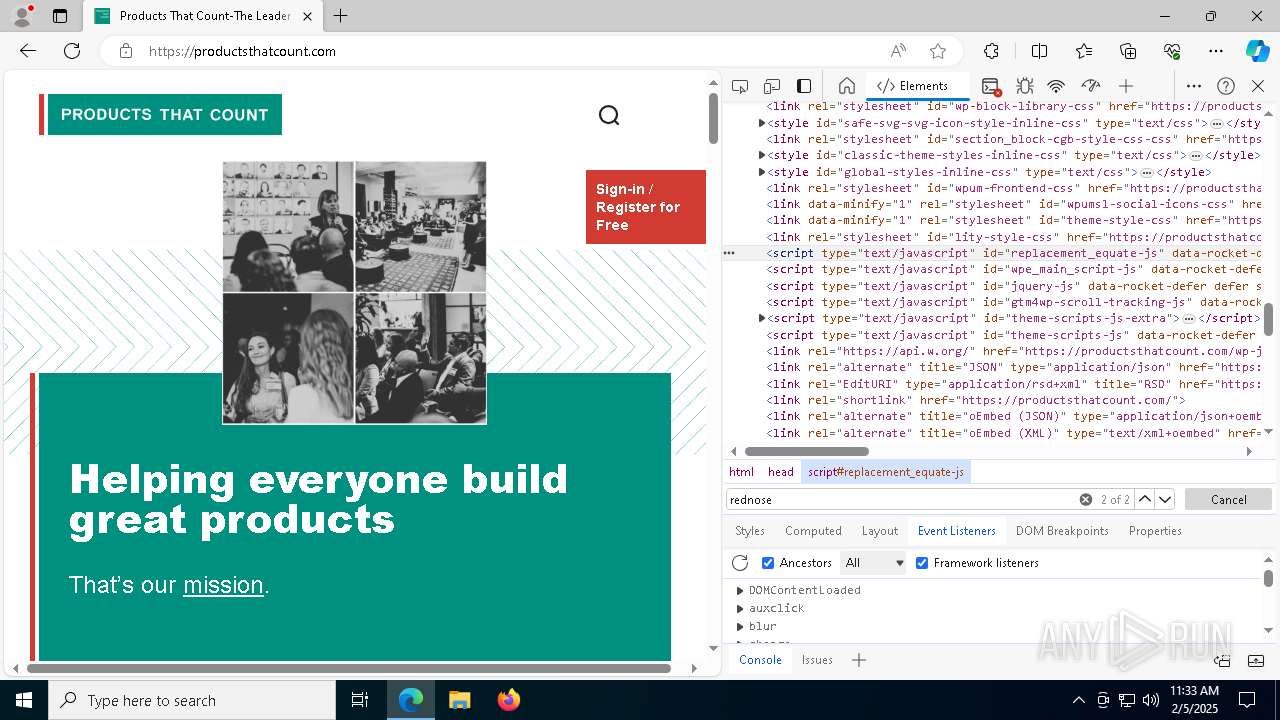Open the actions ellipsis for selected node
This screenshot has width=1280, height=720.
click(729, 253)
